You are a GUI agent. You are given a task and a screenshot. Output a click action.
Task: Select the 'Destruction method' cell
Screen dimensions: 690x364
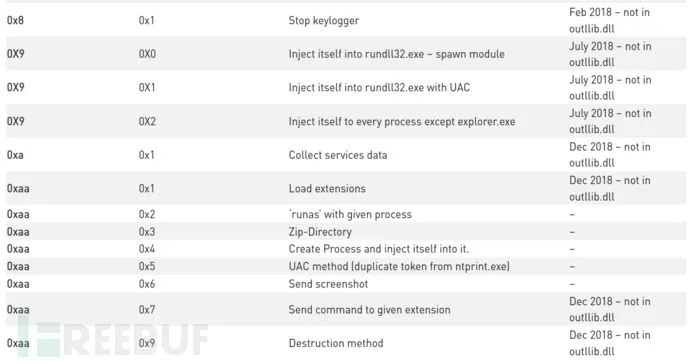coord(336,343)
